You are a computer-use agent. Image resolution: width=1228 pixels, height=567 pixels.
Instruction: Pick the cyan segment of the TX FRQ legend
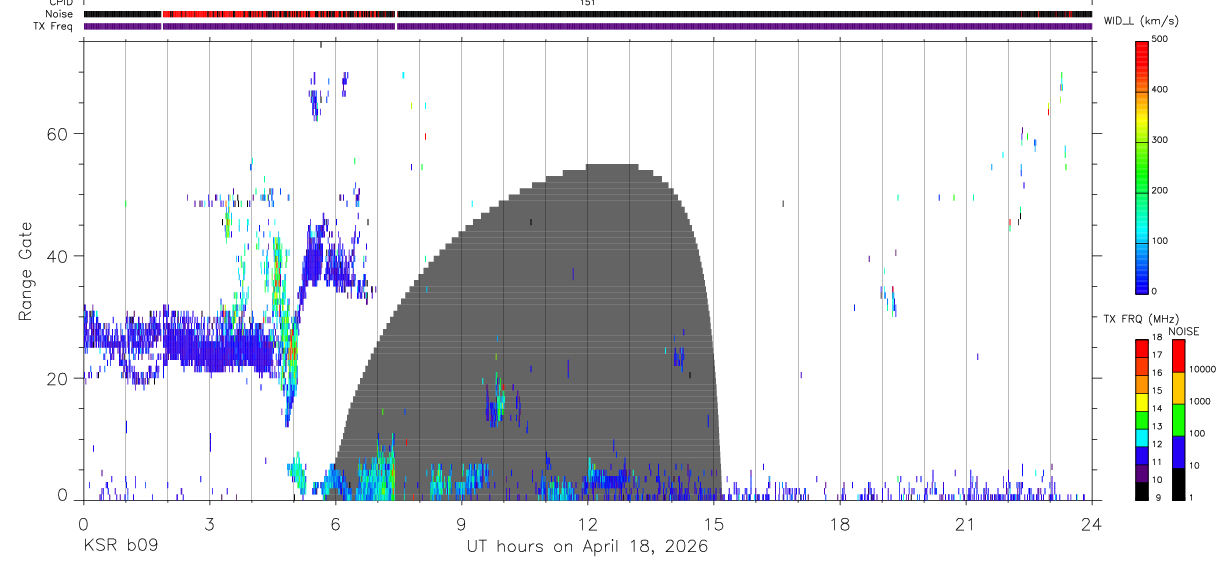(1143, 438)
